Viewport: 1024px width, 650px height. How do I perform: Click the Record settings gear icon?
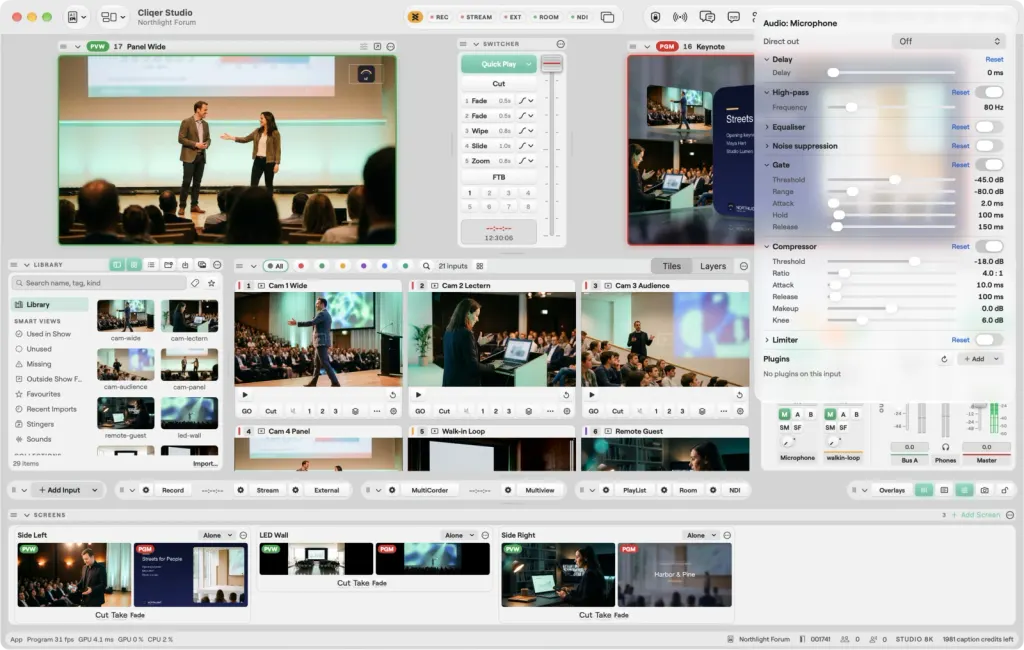point(146,490)
